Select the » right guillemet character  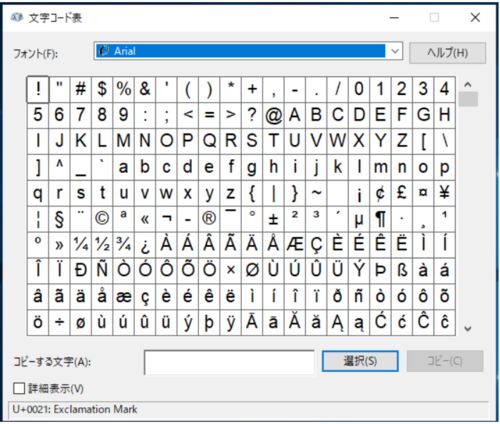click(59, 245)
